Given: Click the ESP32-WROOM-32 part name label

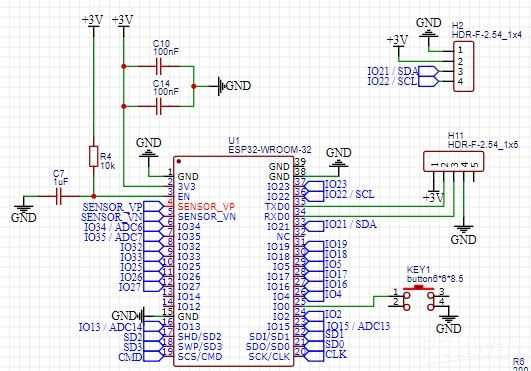Looking at the screenshot, I should 270,150.
